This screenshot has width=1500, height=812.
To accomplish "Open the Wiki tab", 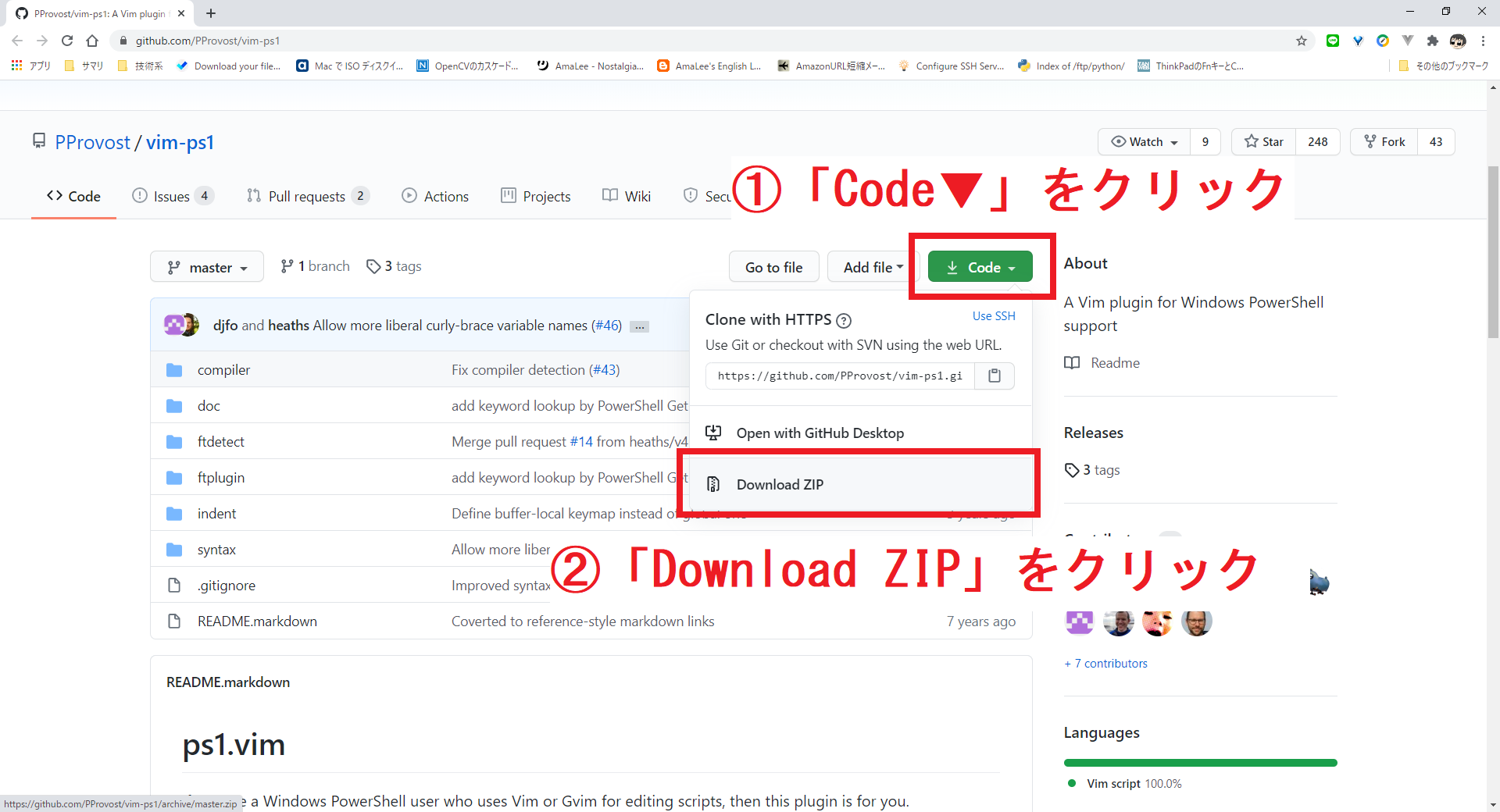I will [627, 196].
